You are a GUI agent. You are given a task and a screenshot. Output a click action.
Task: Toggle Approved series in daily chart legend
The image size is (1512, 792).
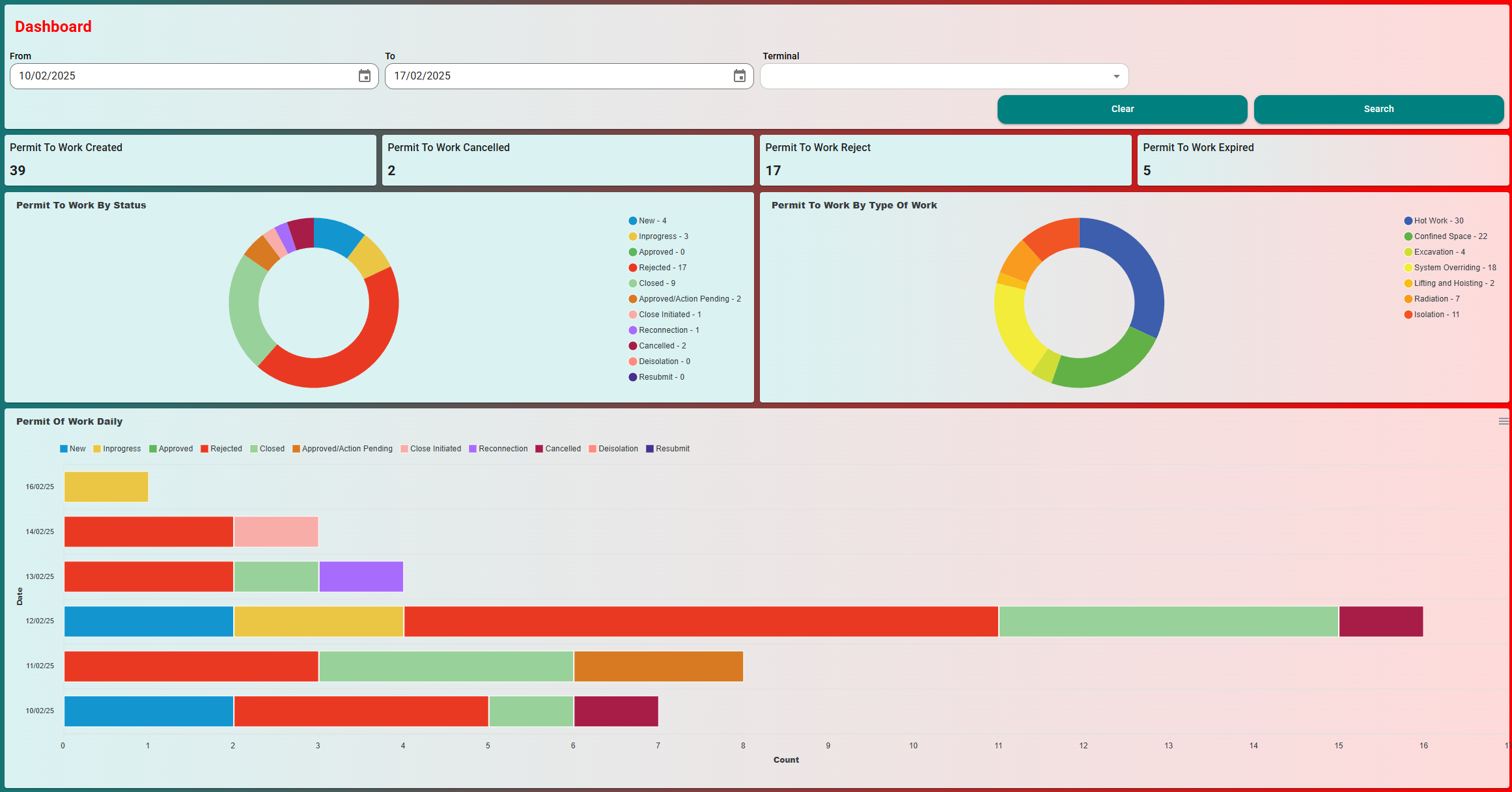[171, 449]
